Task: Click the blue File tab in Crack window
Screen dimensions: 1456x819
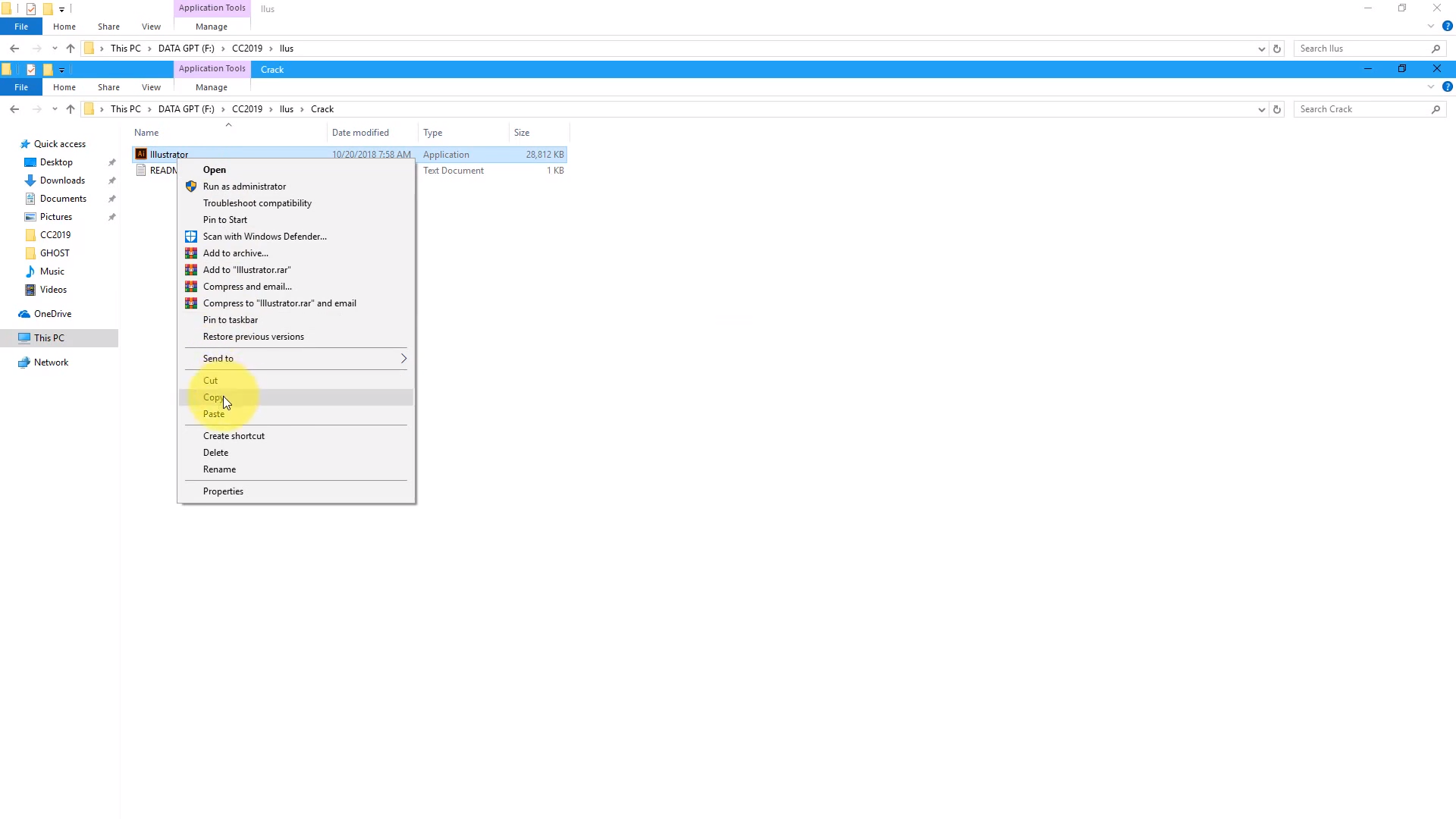Action: click(21, 87)
